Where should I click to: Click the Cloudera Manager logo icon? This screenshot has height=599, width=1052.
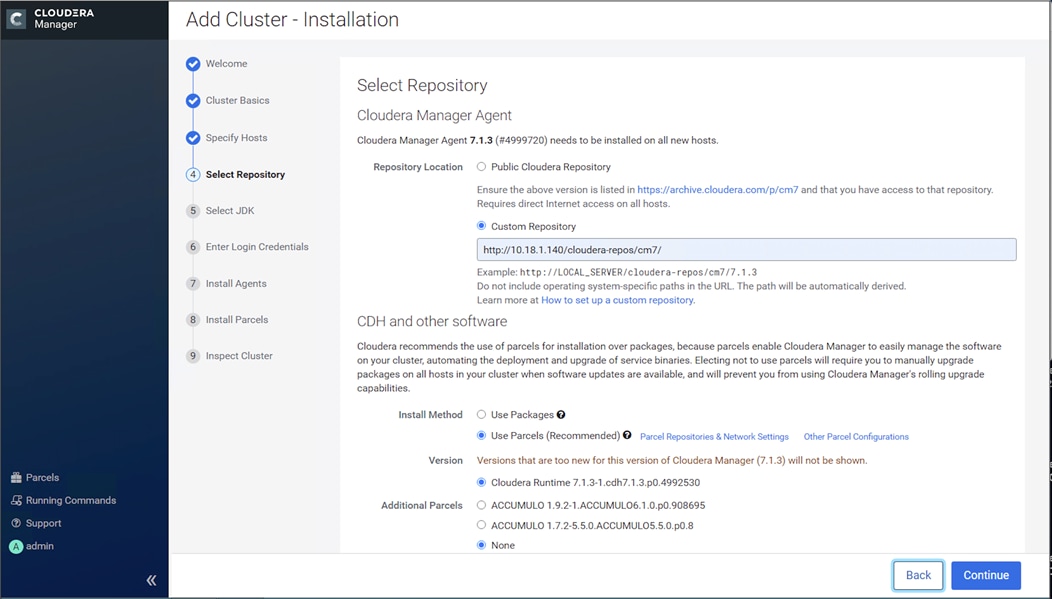pyautogui.click(x=16, y=19)
